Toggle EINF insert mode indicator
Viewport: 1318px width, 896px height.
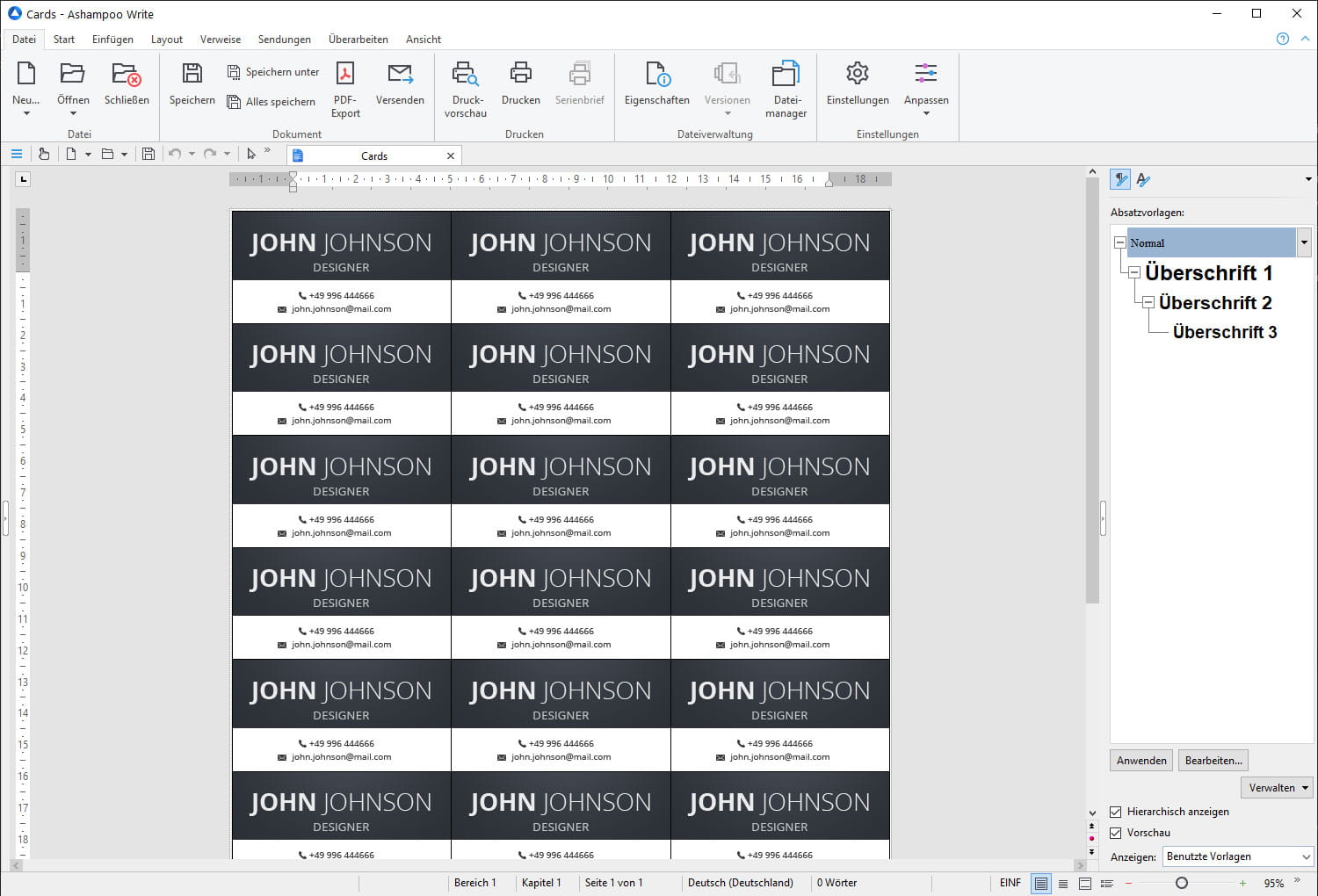click(1010, 883)
